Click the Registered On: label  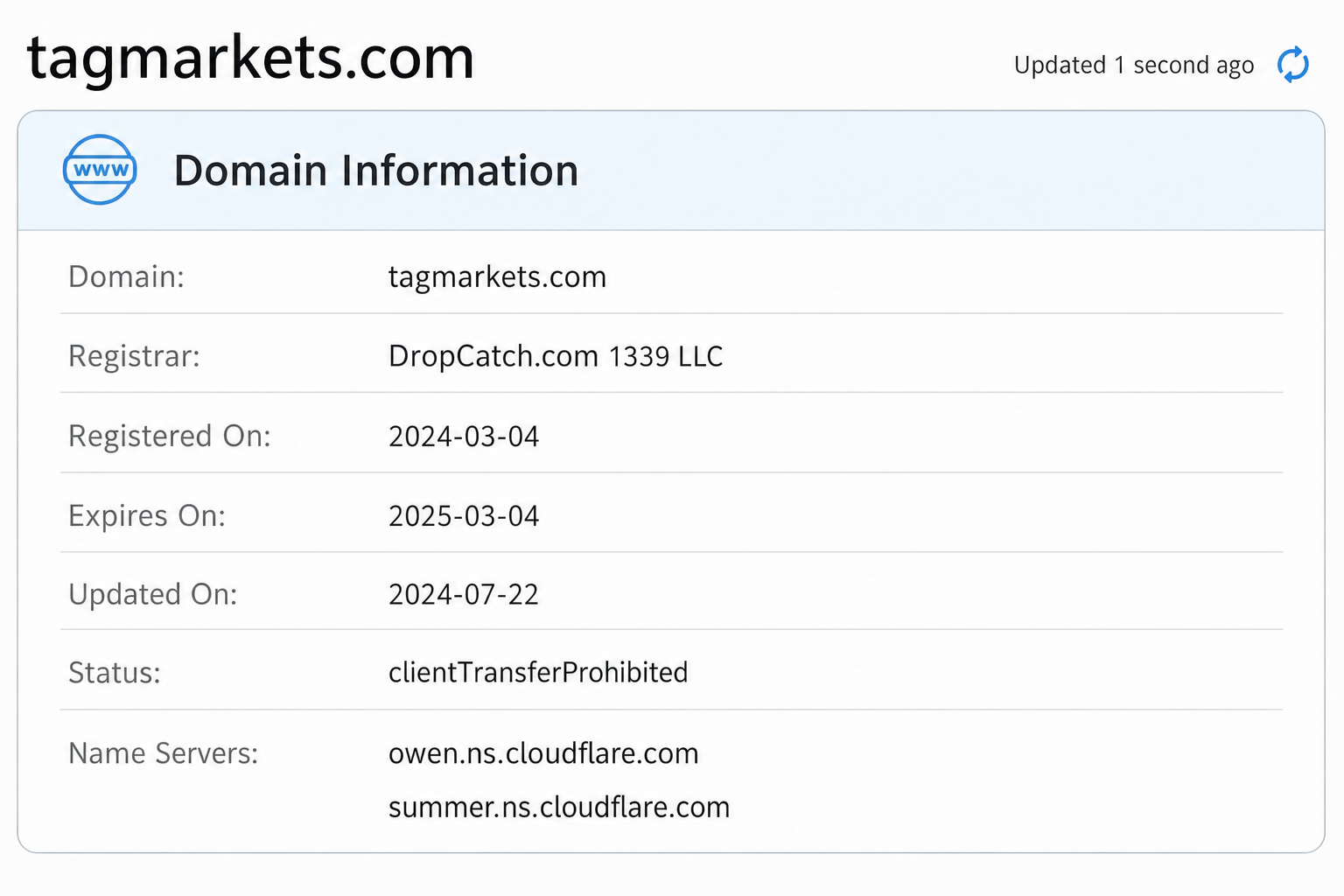coord(170,436)
